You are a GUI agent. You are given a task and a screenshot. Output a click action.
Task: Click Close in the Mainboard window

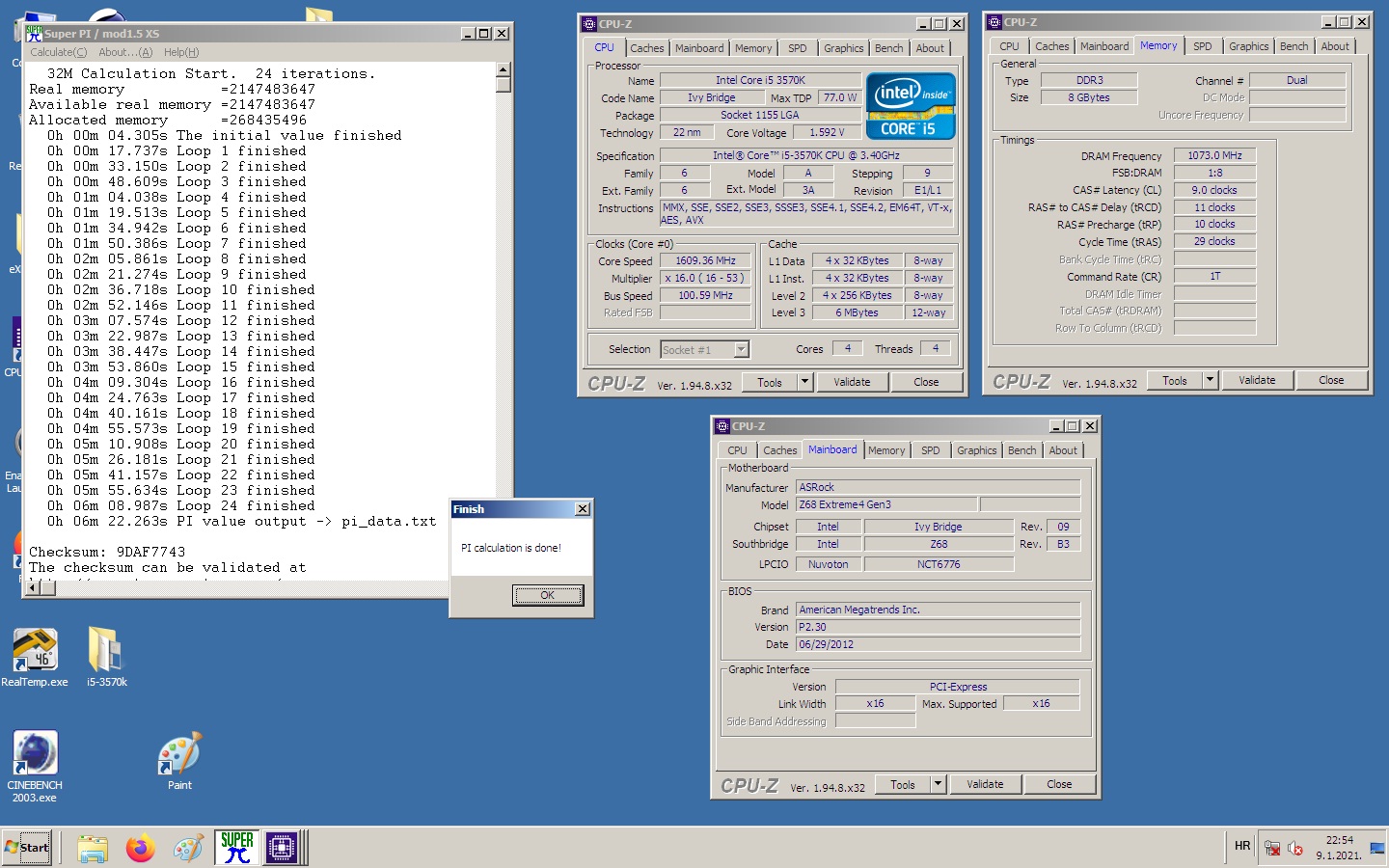tap(1059, 784)
